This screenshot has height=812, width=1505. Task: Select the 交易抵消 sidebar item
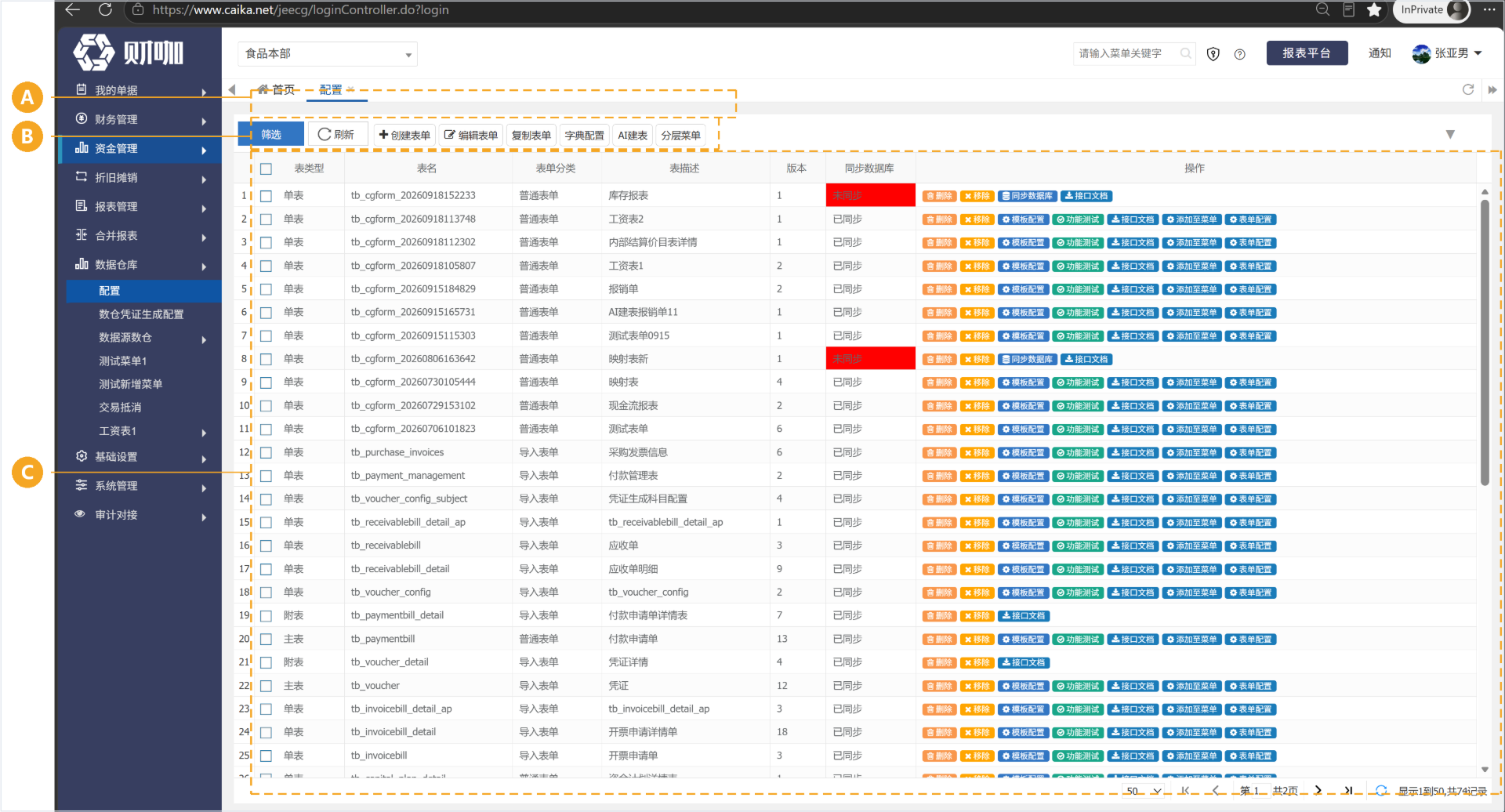click(x=120, y=407)
